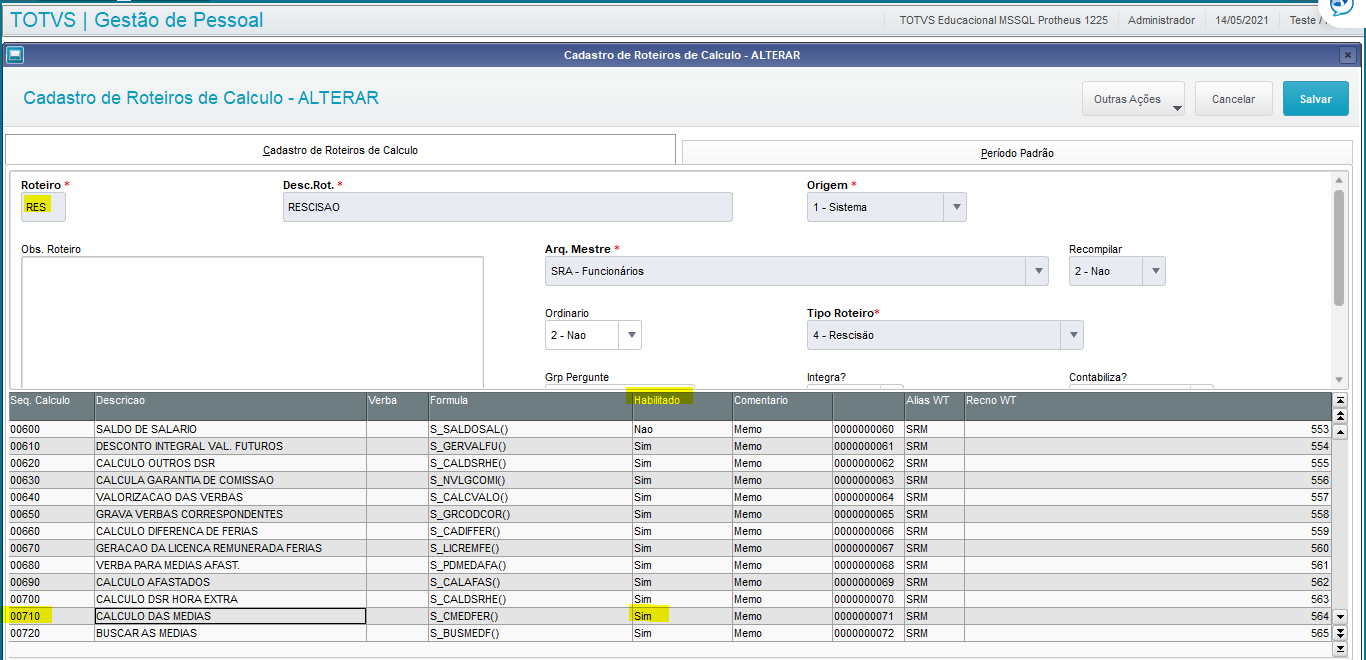Viewport: 1366px width, 660px height.
Task: Switch to the Período Padrão tab
Action: pyautogui.click(x=1017, y=153)
